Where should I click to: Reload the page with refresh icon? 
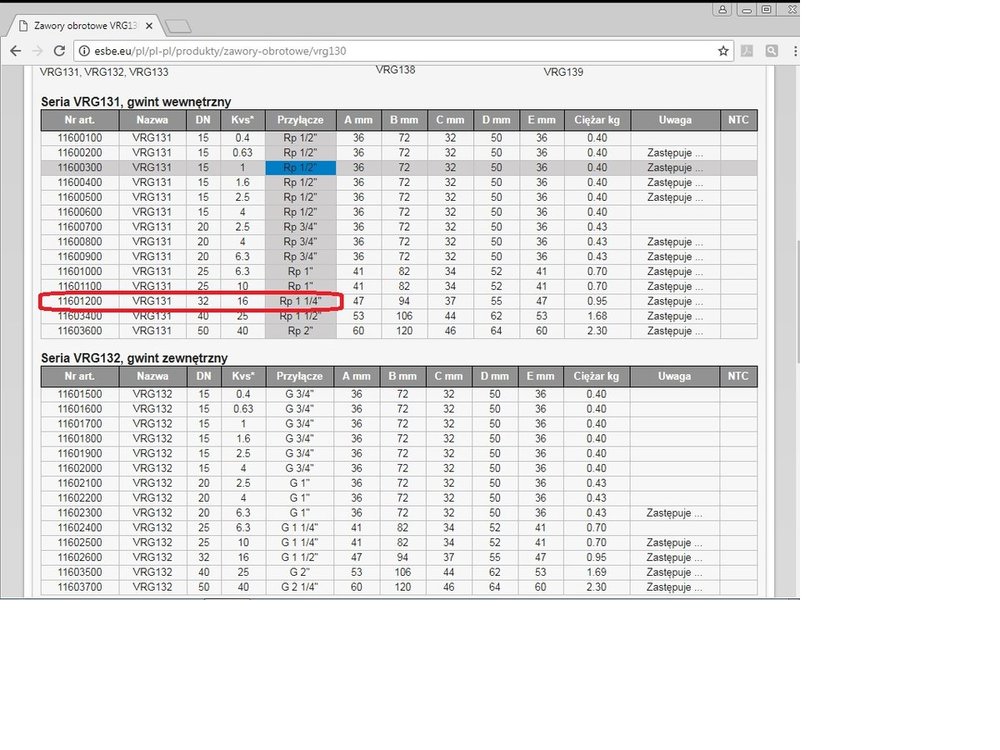point(61,51)
